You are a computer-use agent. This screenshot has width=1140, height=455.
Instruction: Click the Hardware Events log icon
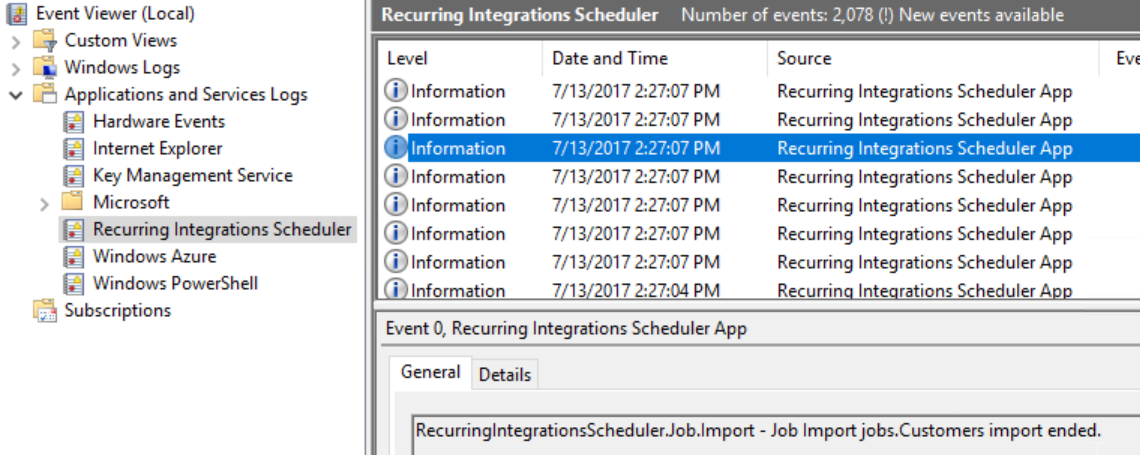pos(73,122)
